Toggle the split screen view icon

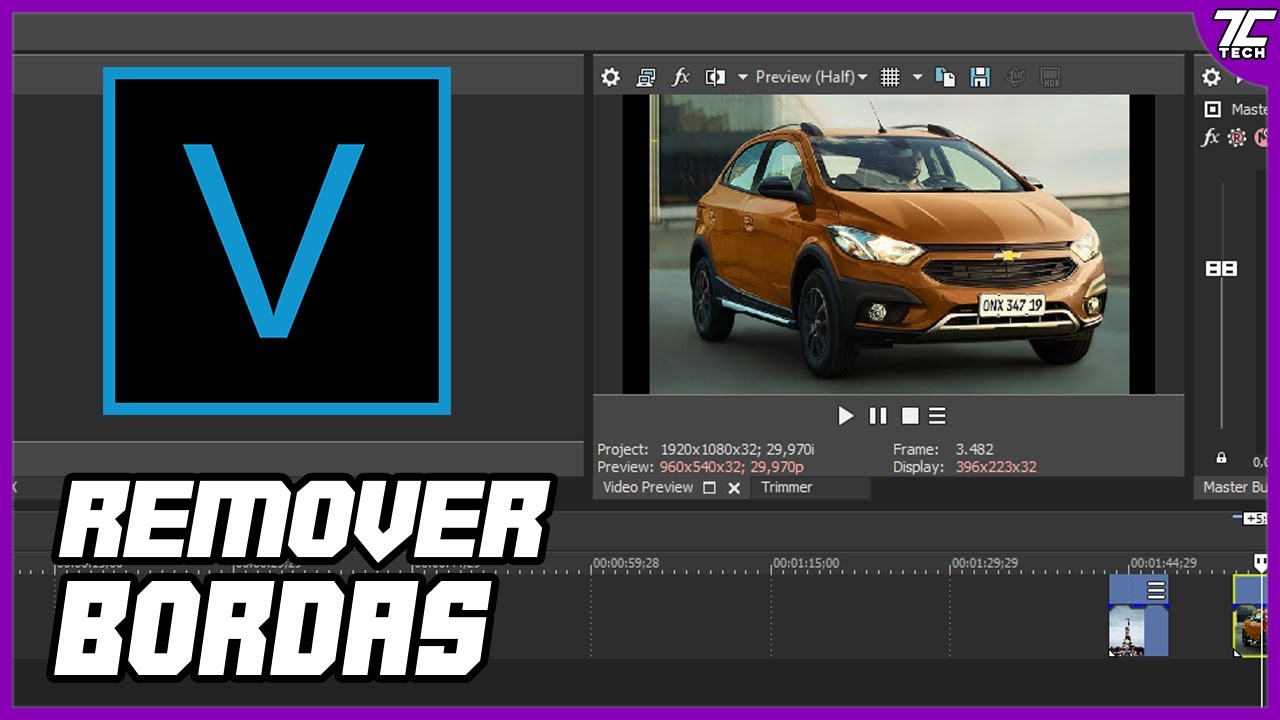coord(715,77)
